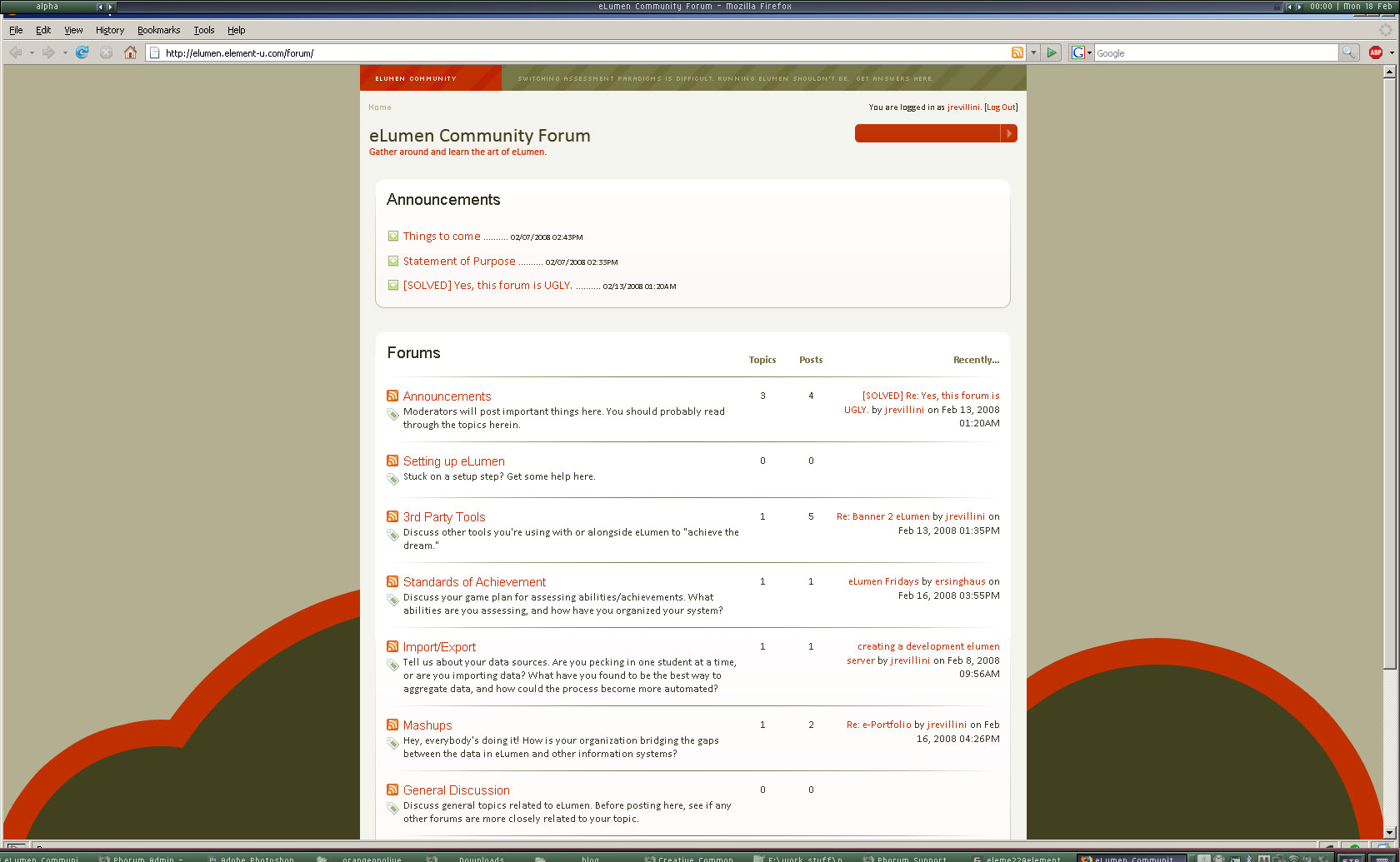Open the Help menu
The width and height of the screenshot is (1400, 862).
pyautogui.click(x=237, y=30)
